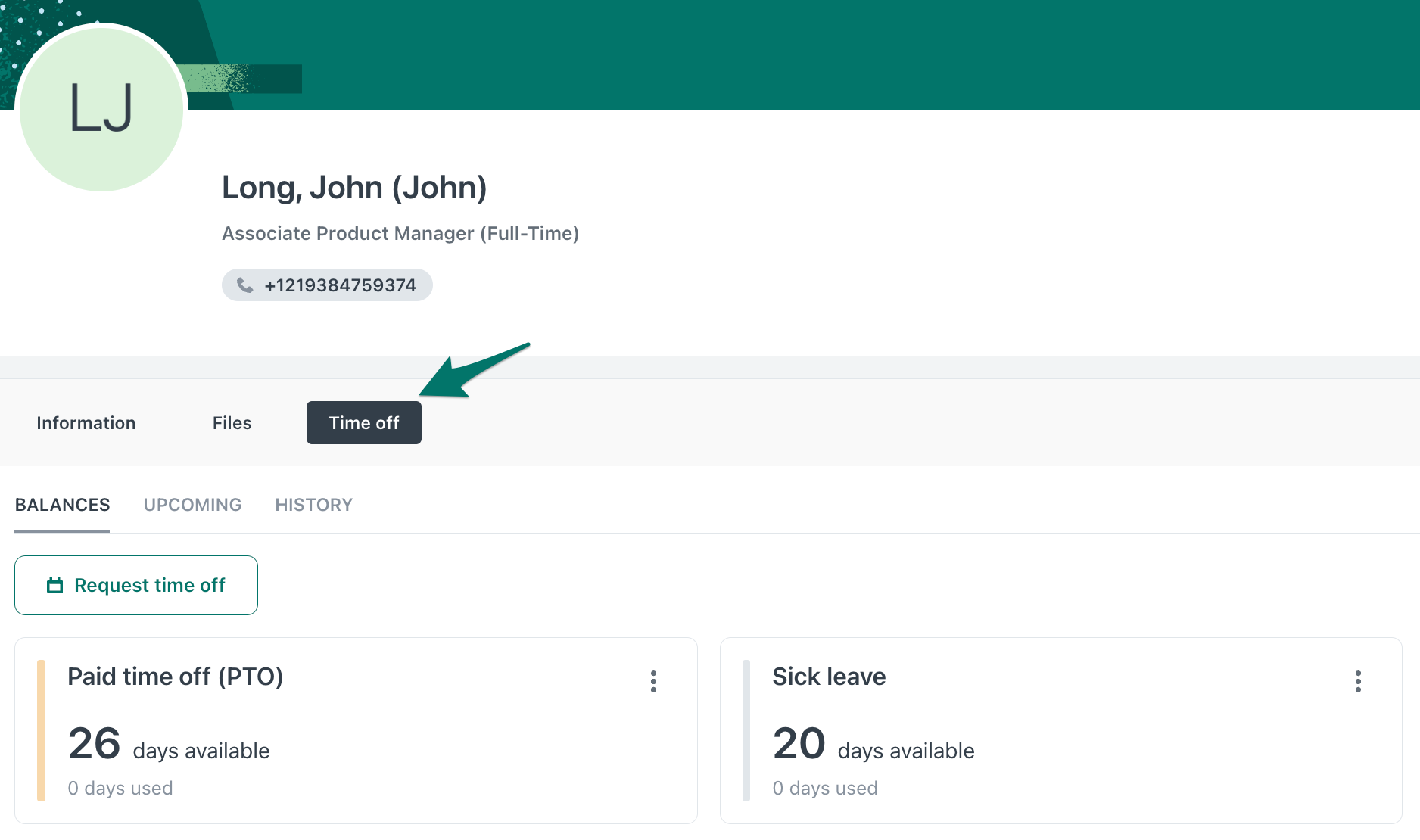Click the Associate Product Manager job title

[400, 234]
